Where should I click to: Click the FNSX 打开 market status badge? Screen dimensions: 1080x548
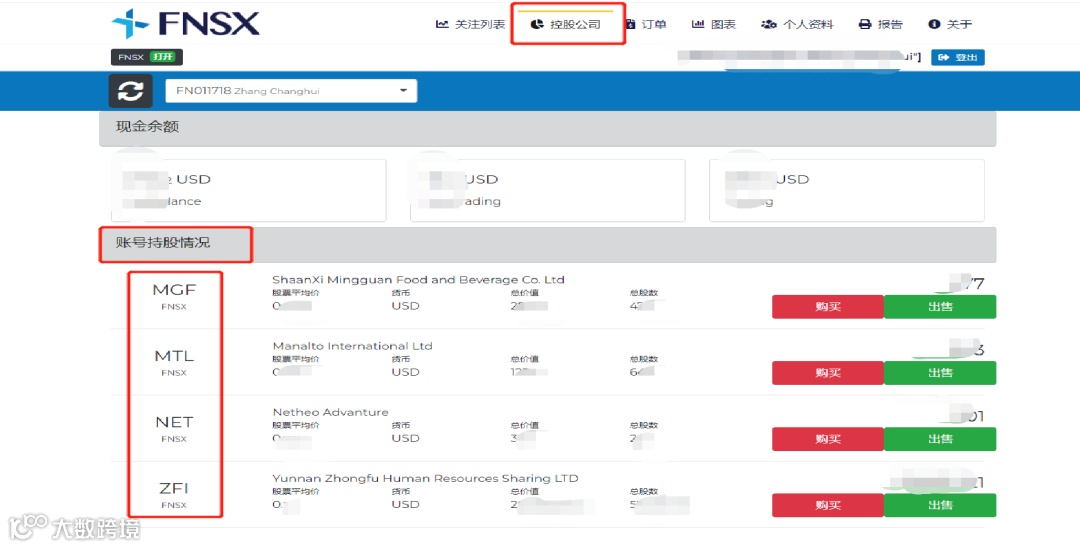point(147,57)
